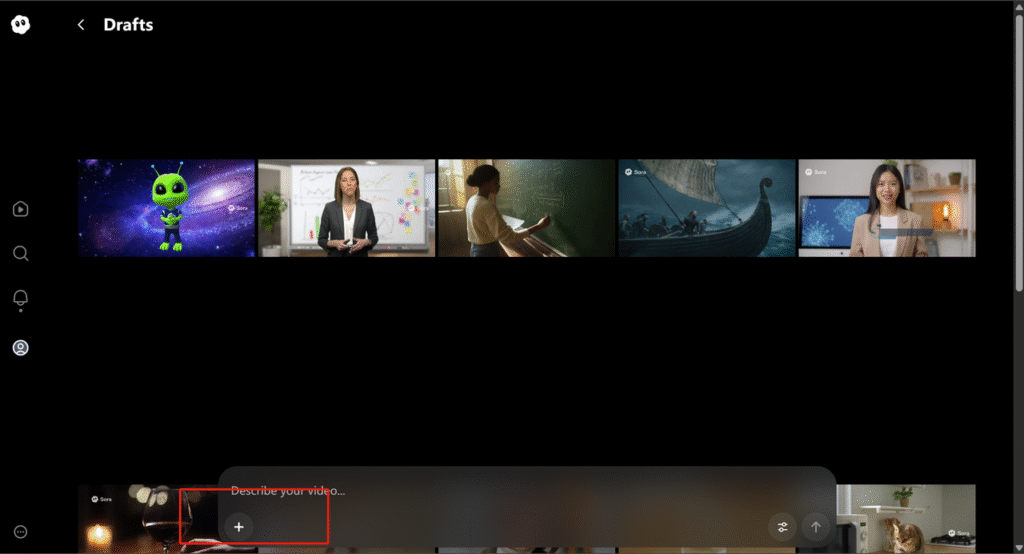Open the woman at whiteboard draft
1024x554 pixels.
(346, 208)
